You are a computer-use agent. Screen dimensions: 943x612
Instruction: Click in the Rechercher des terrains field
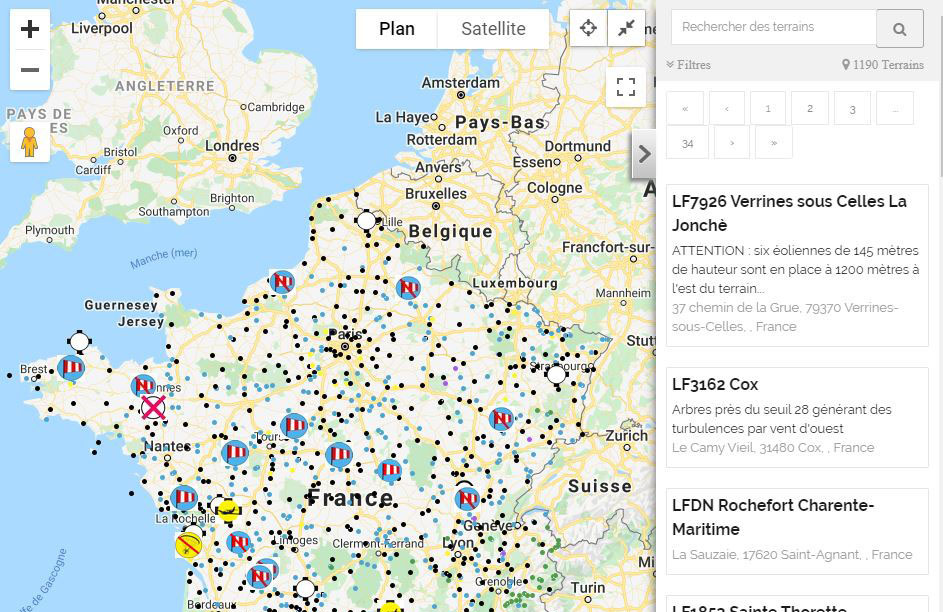click(773, 27)
